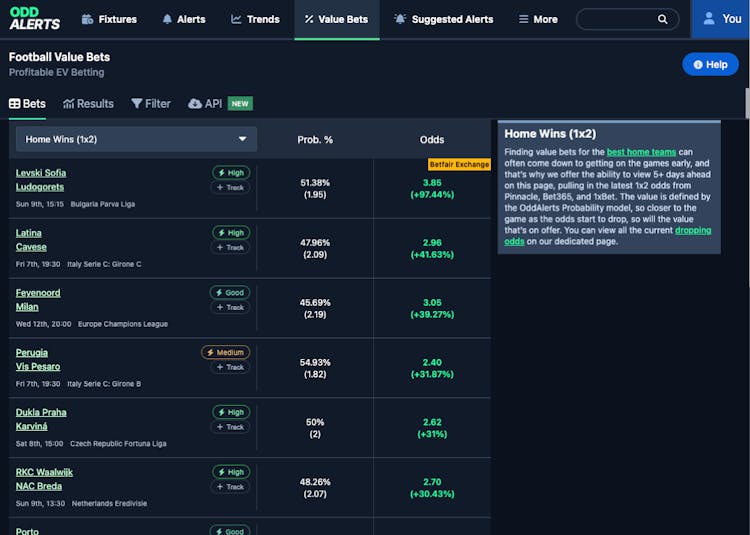Click probability 45.69% for Feyenoord
The width and height of the screenshot is (750, 535).
315,302
